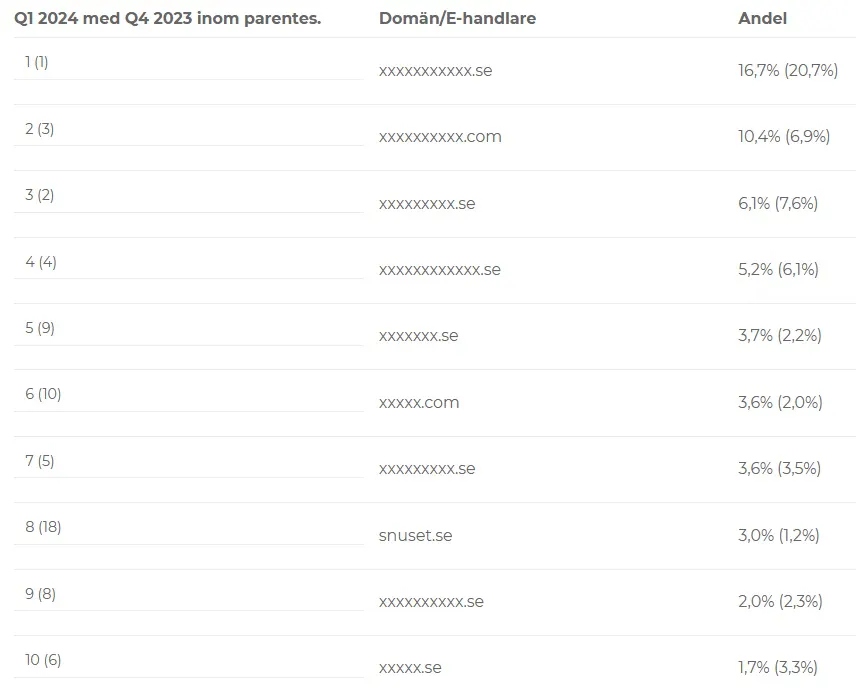Select the rank cell "1 (1)"
Image resolution: width=856 pixels, height=692 pixels.
[x=37, y=62]
